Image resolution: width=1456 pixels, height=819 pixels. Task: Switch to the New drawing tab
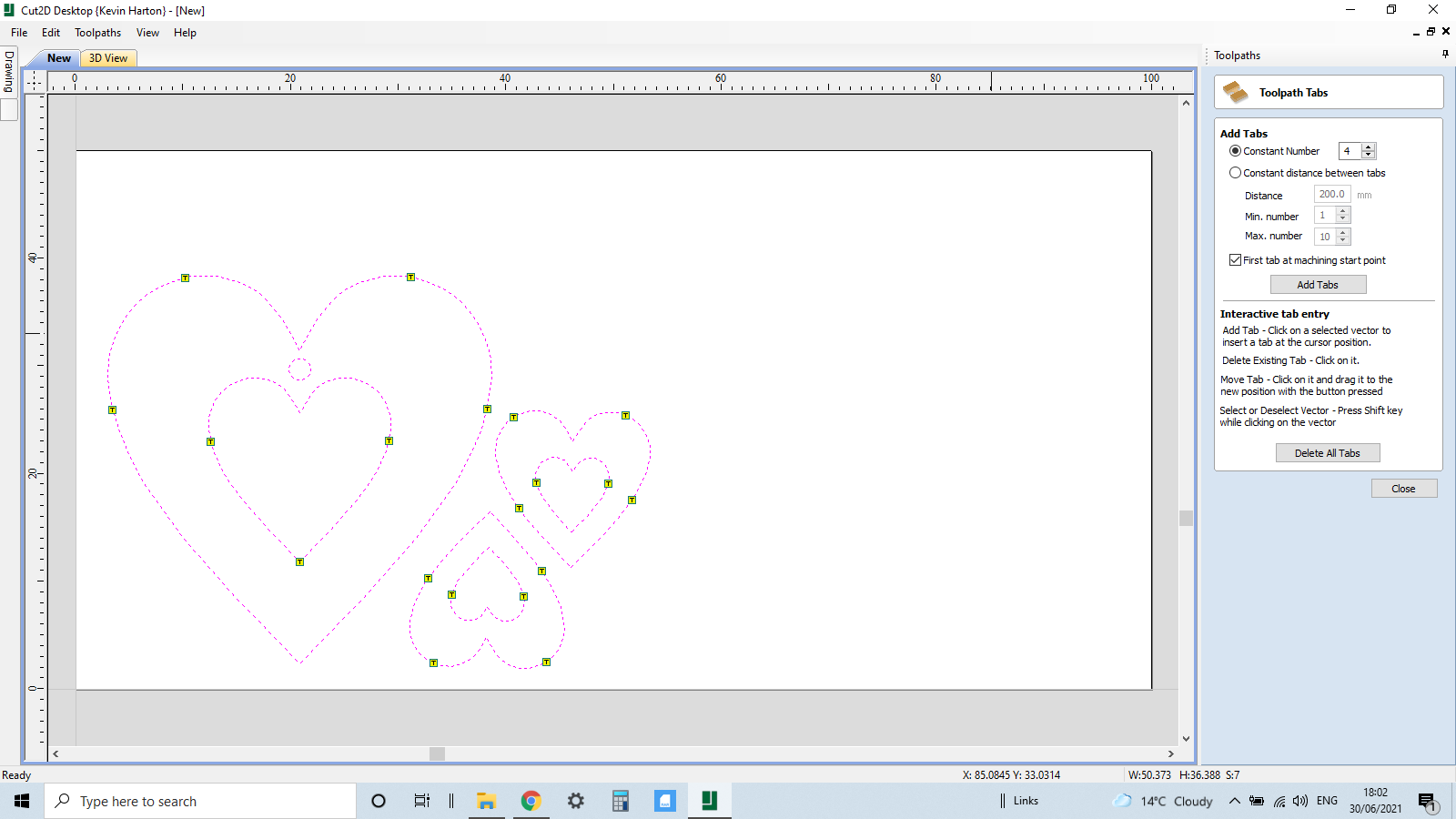(x=59, y=58)
